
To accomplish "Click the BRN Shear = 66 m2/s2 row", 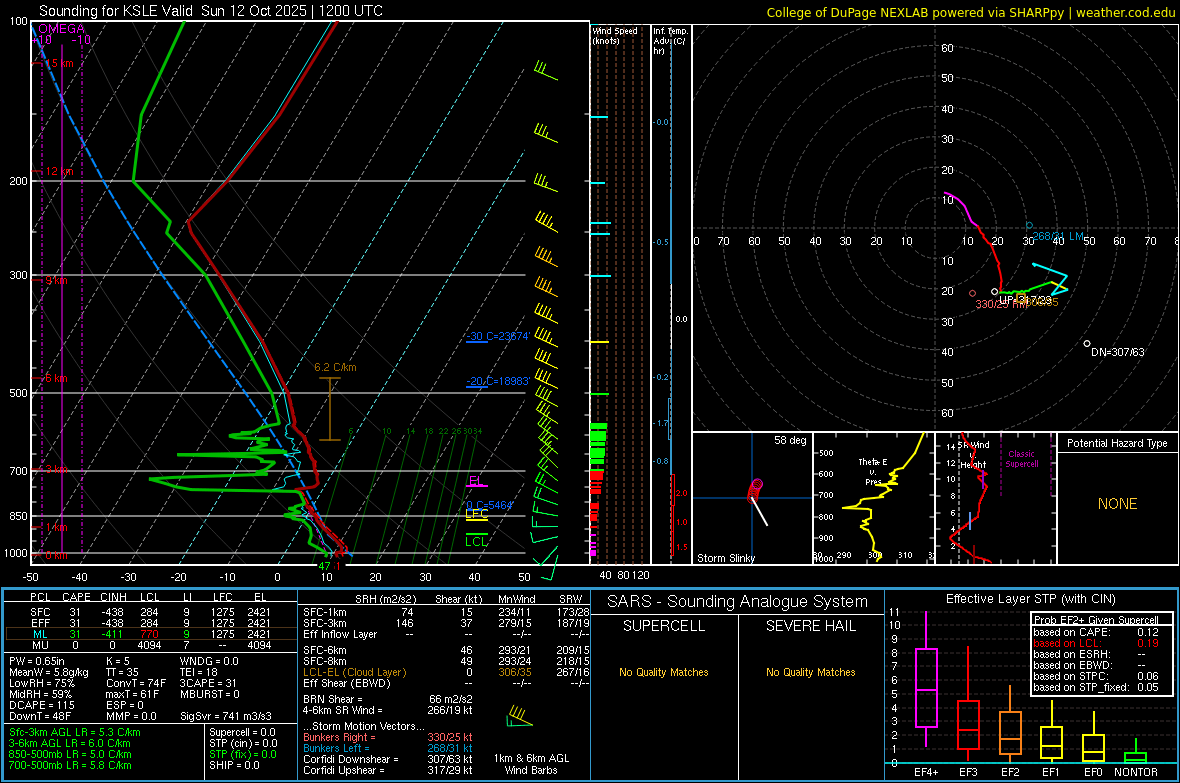I will pos(388,699).
